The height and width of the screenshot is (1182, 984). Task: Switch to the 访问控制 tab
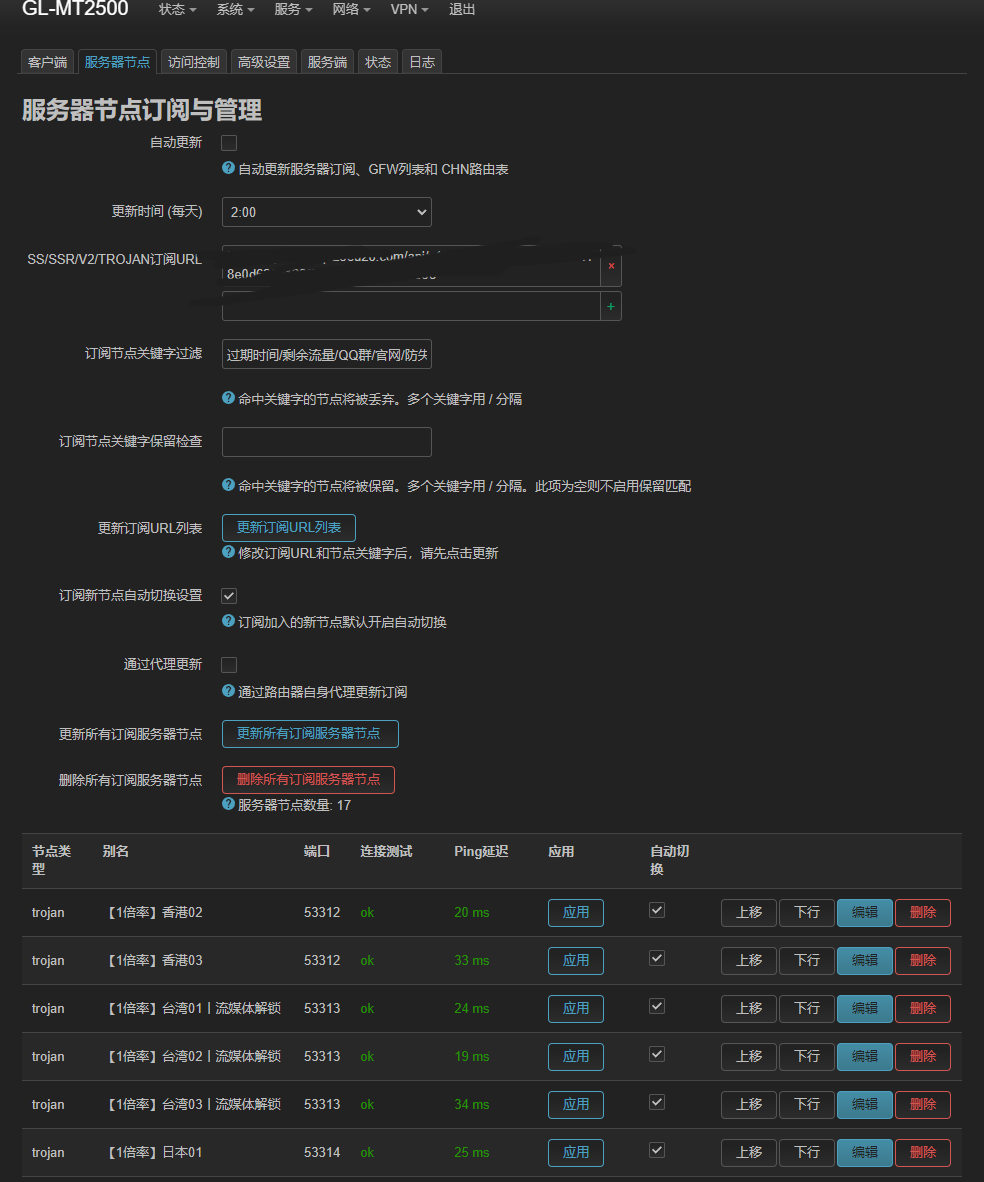click(193, 62)
